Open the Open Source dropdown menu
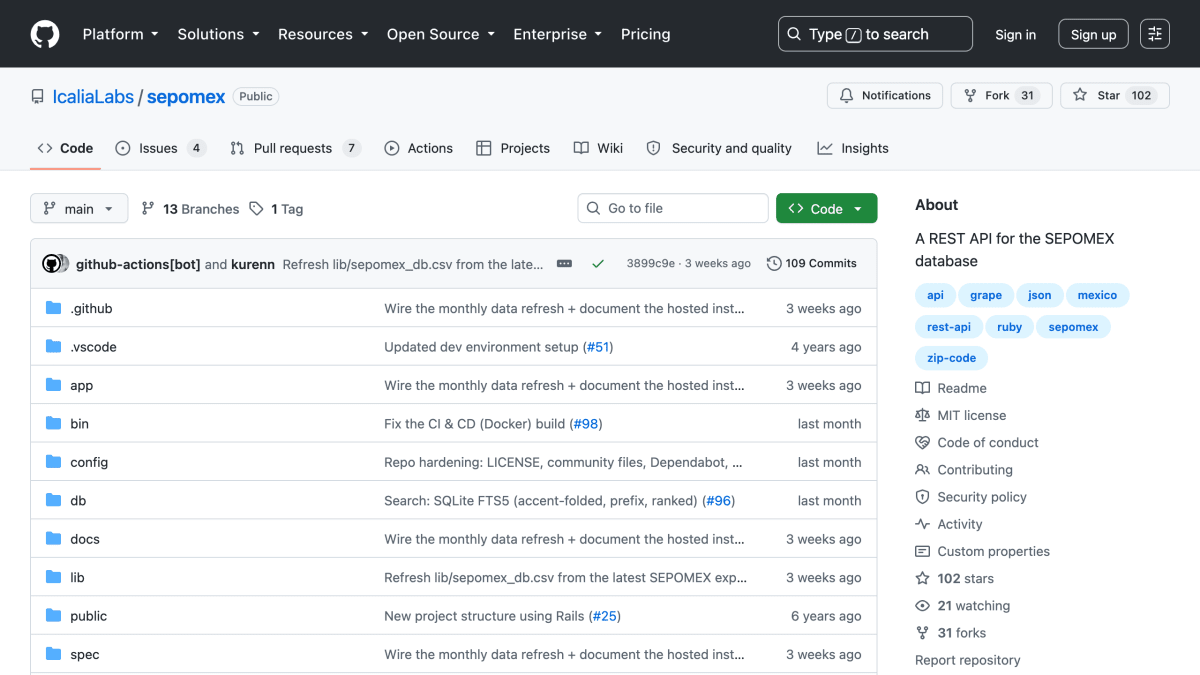This screenshot has width=1200, height=675. (x=442, y=34)
